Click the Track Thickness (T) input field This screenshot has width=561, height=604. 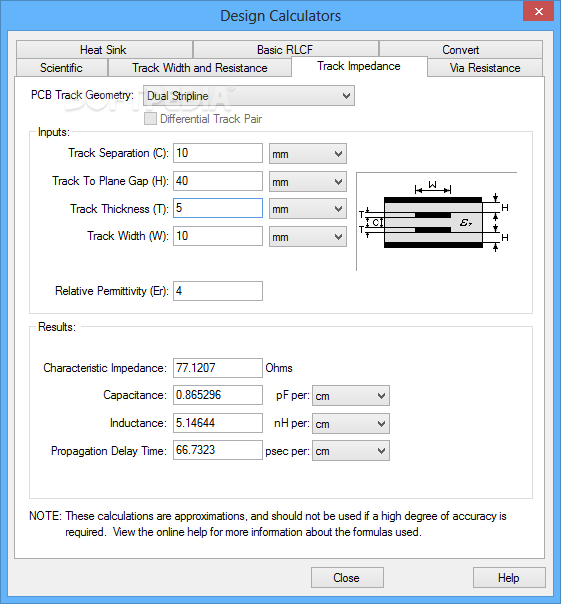coord(218,208)
